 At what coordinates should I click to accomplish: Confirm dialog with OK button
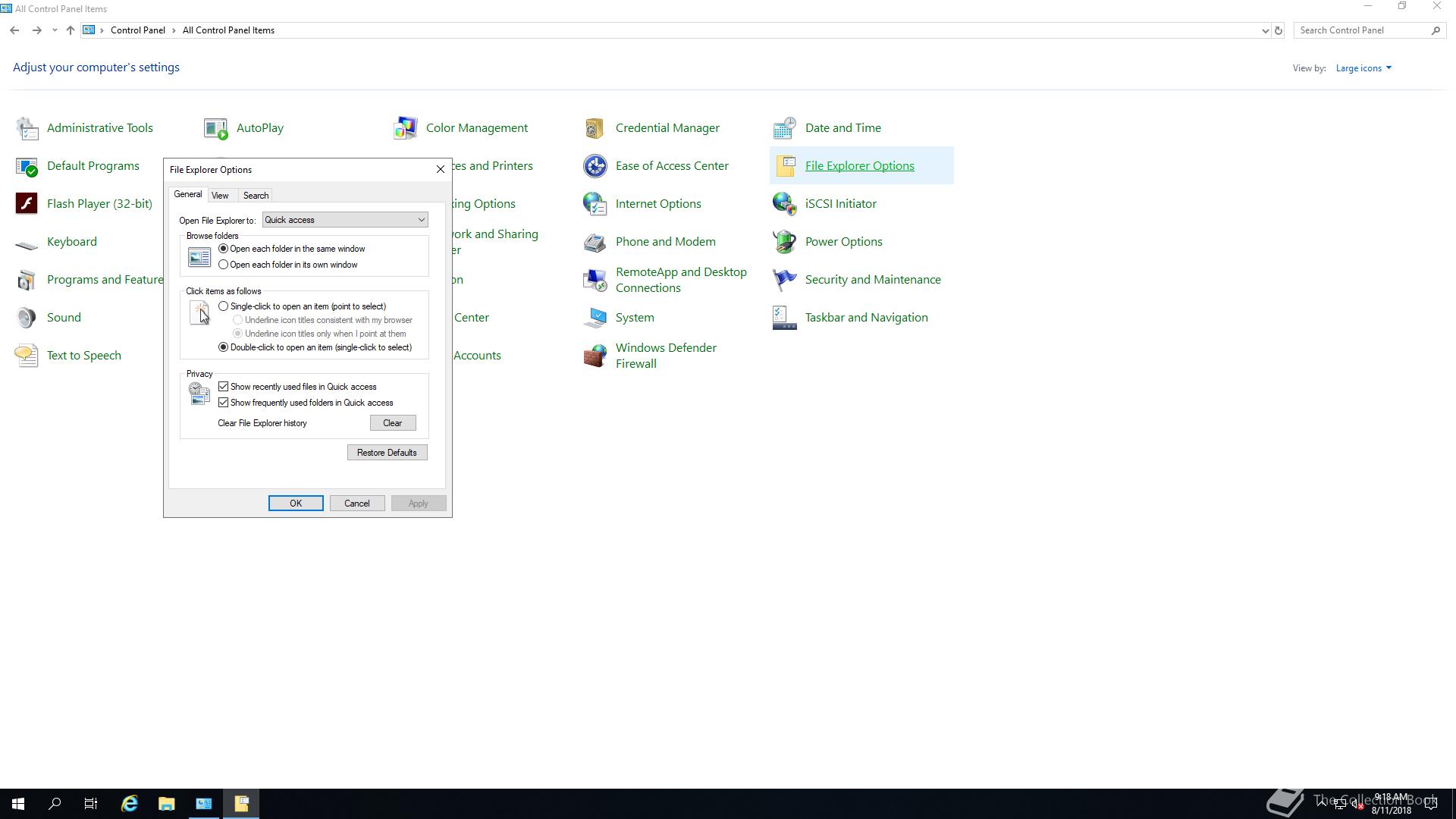click(x=296, y=504)
